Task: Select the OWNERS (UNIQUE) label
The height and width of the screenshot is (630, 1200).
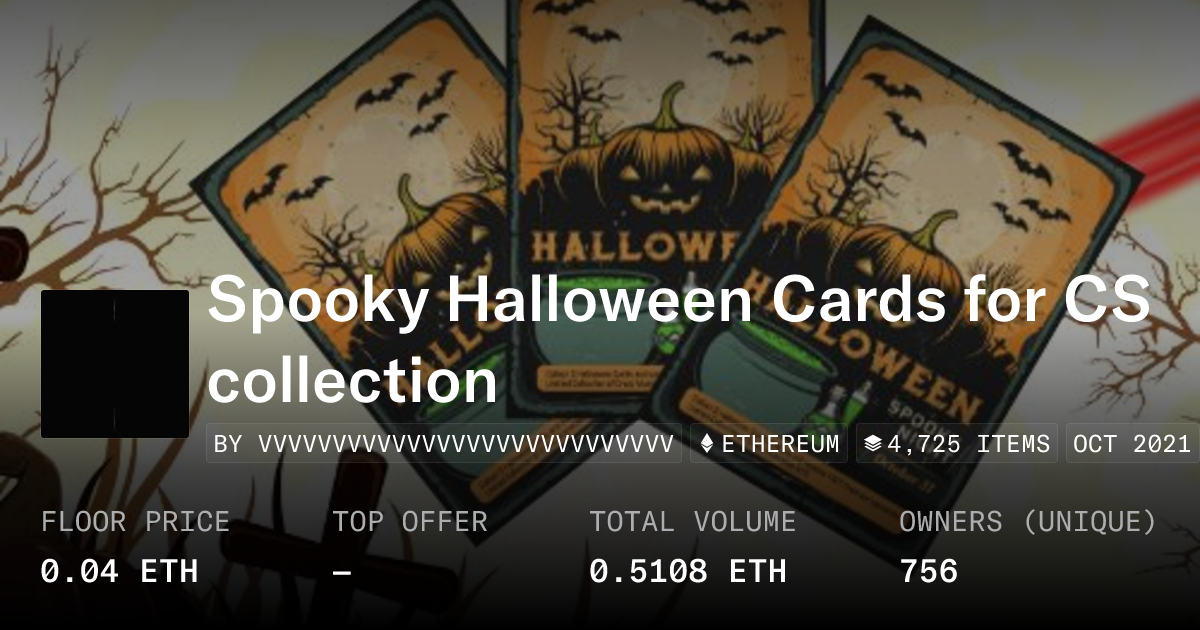Action: click(1028, 521)
